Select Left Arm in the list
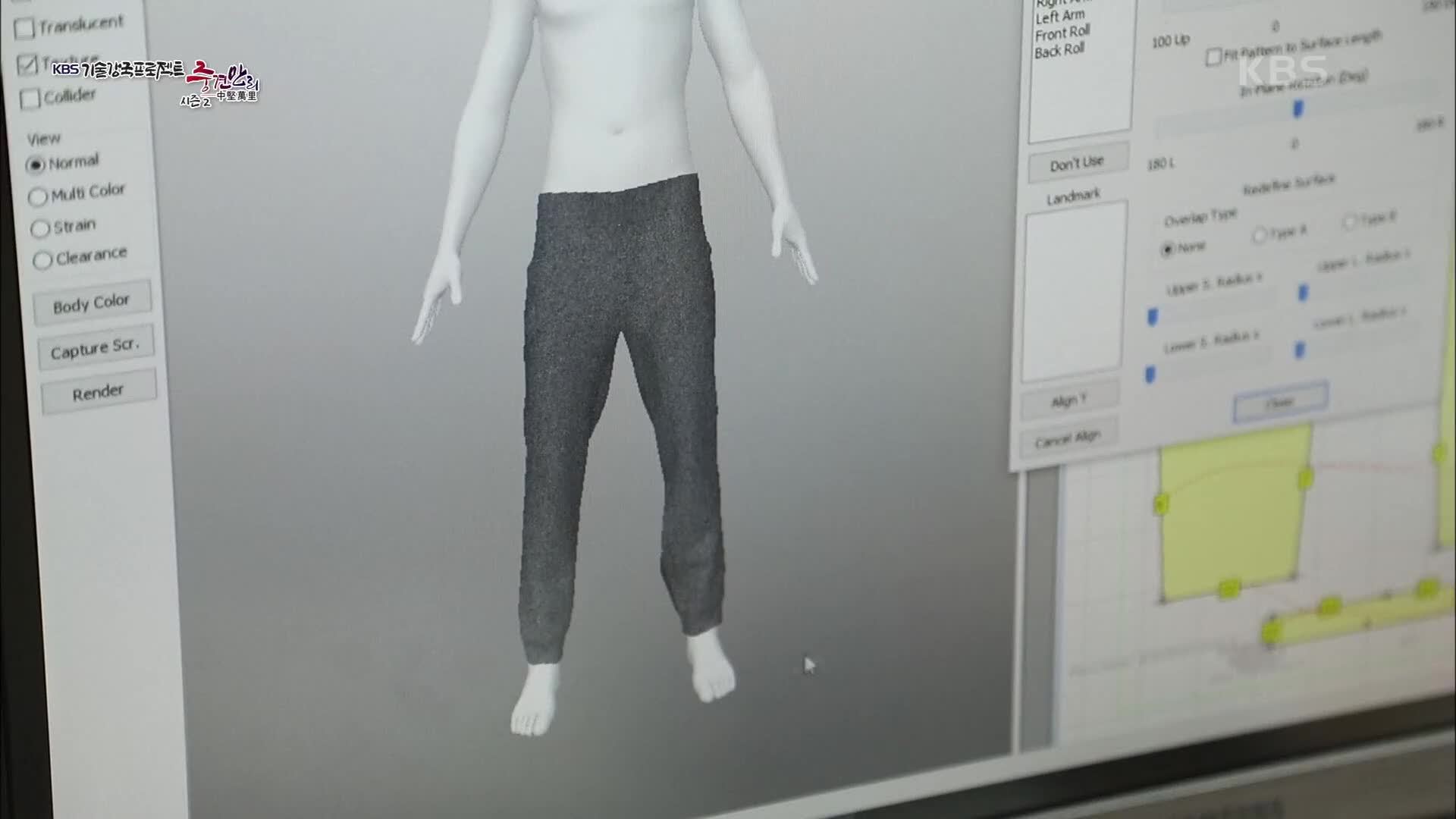The image size is (1456, 819). [1059, 16]
